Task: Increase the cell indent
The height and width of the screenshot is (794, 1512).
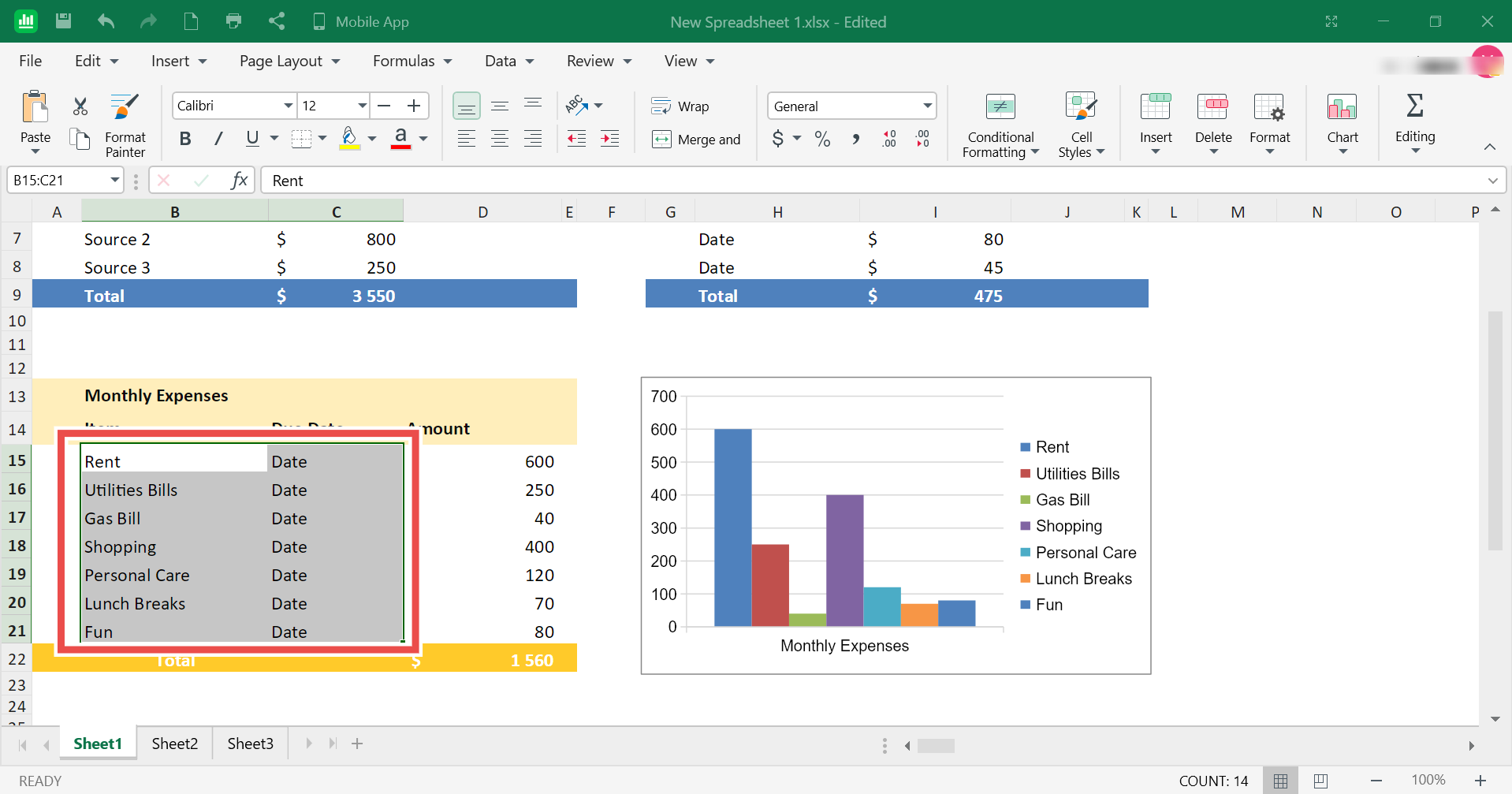Action: (610, 140)
